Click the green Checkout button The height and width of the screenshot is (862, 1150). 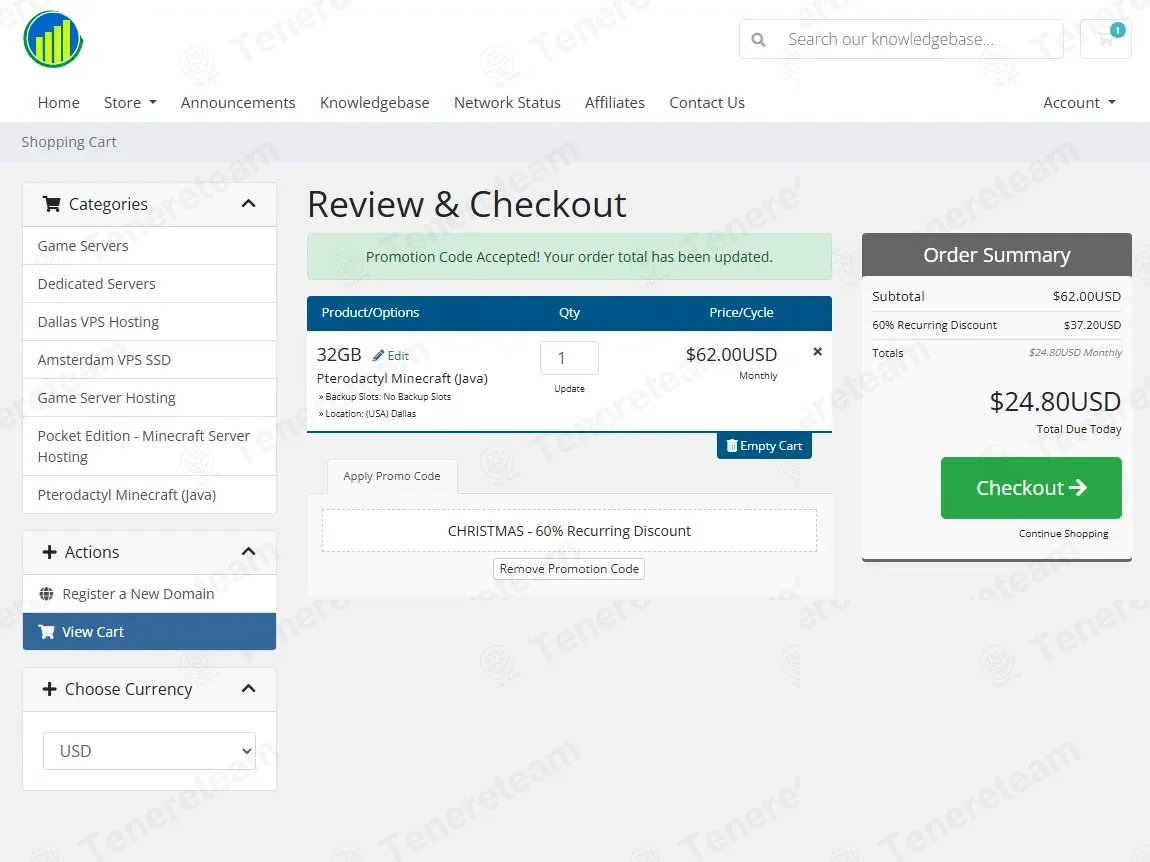coord(1030,488)
